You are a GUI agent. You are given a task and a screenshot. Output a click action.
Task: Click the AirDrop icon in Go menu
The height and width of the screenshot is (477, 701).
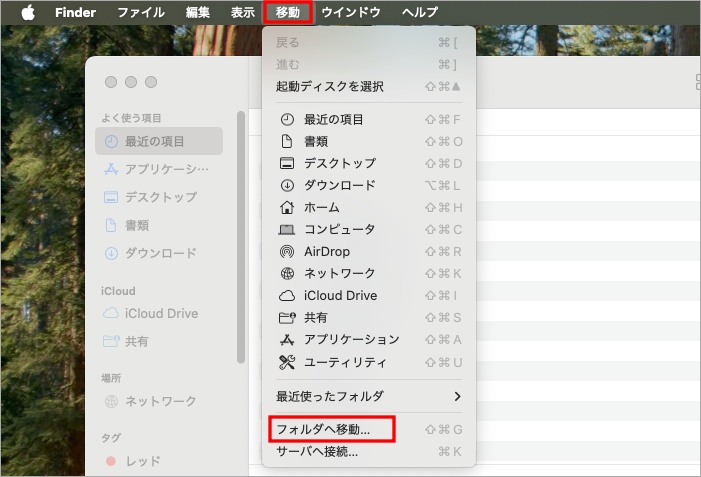pyautogui.click(x=287, y=251)
